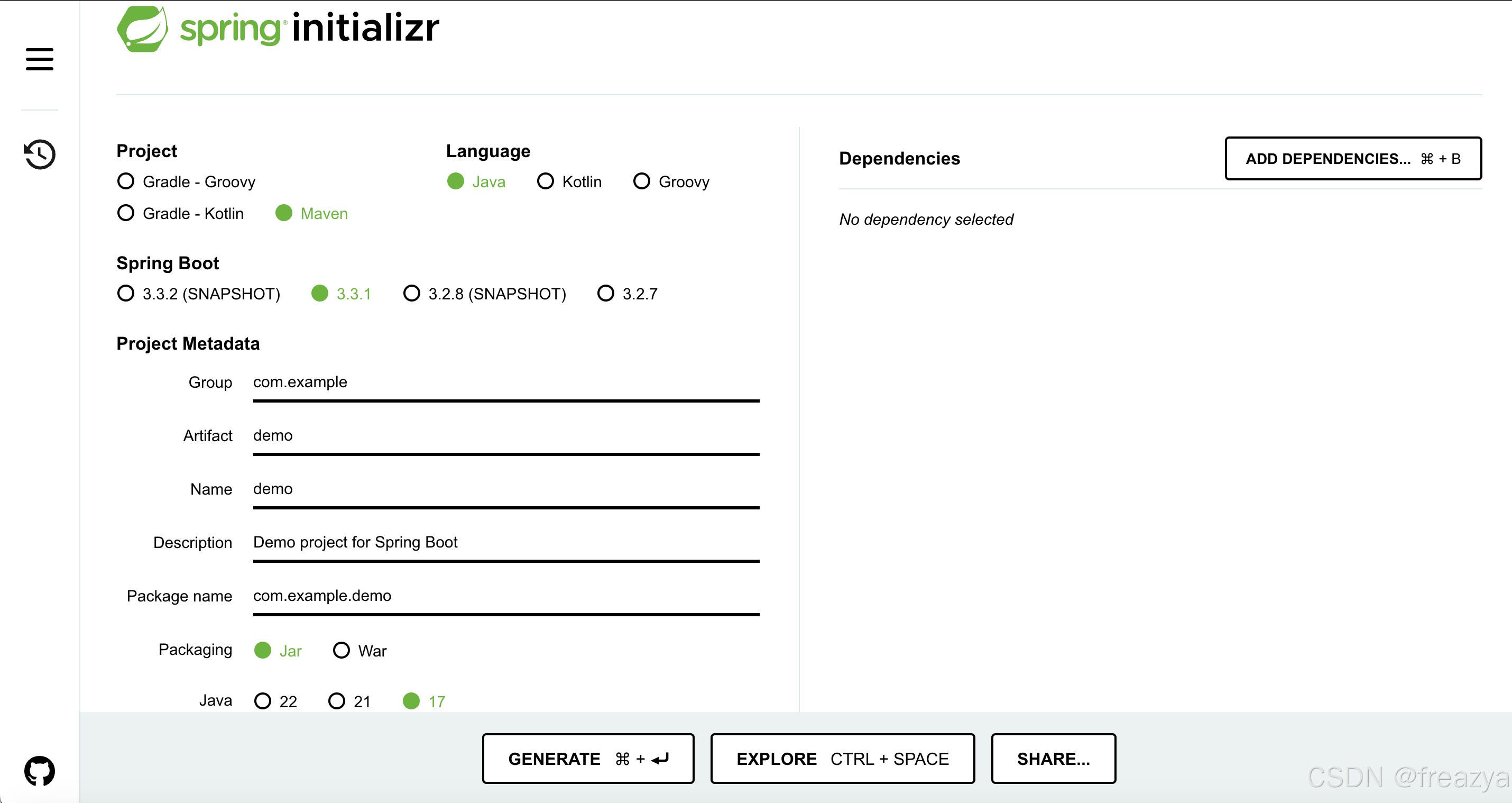Select Java version 21

336,701
